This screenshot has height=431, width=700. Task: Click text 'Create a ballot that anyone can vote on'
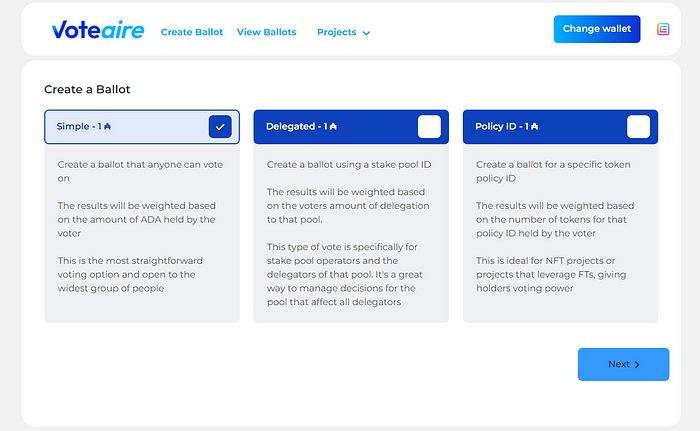coord(140,172)
